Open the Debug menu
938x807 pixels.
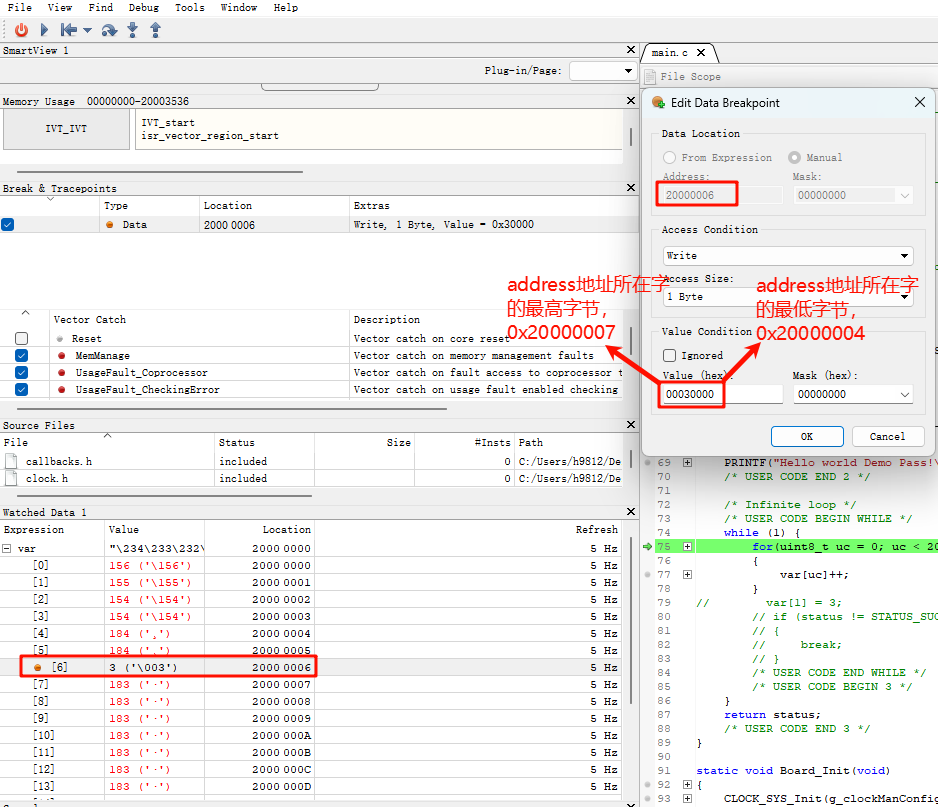click(143, 8)
